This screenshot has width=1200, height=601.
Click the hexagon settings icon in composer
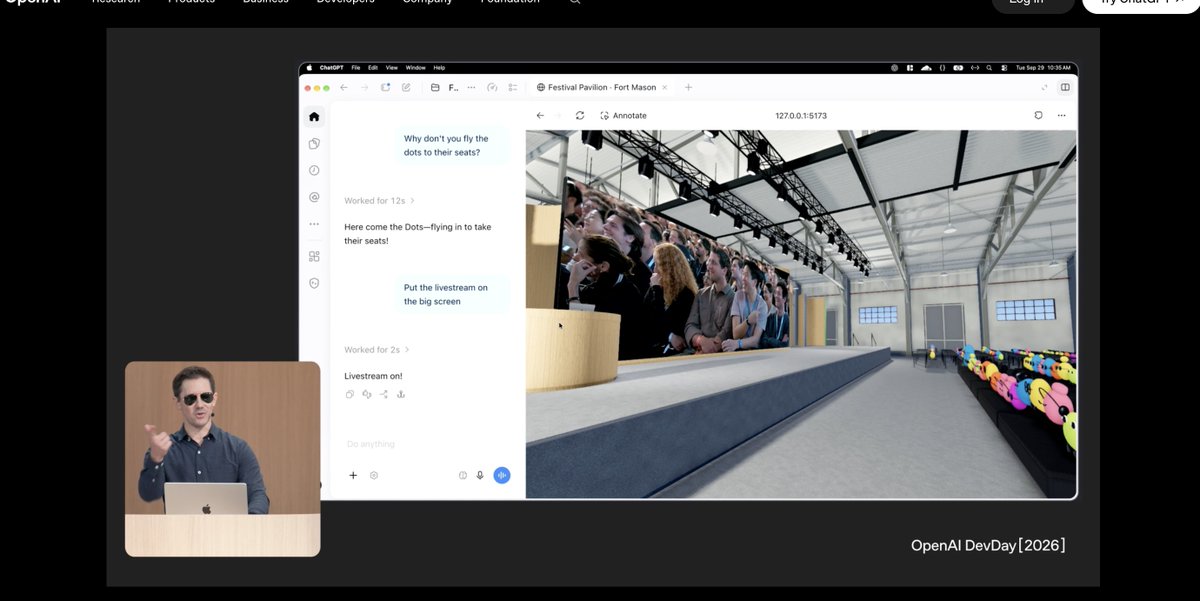(x=374, y=476)
